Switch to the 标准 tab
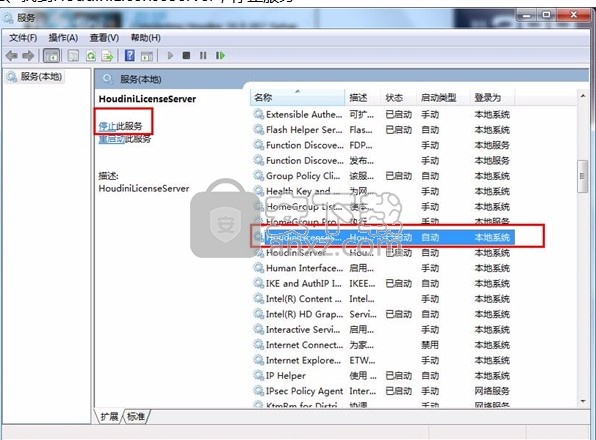This screenshot has width=596, height=440. pyautogui.click(x=136, y=416)
